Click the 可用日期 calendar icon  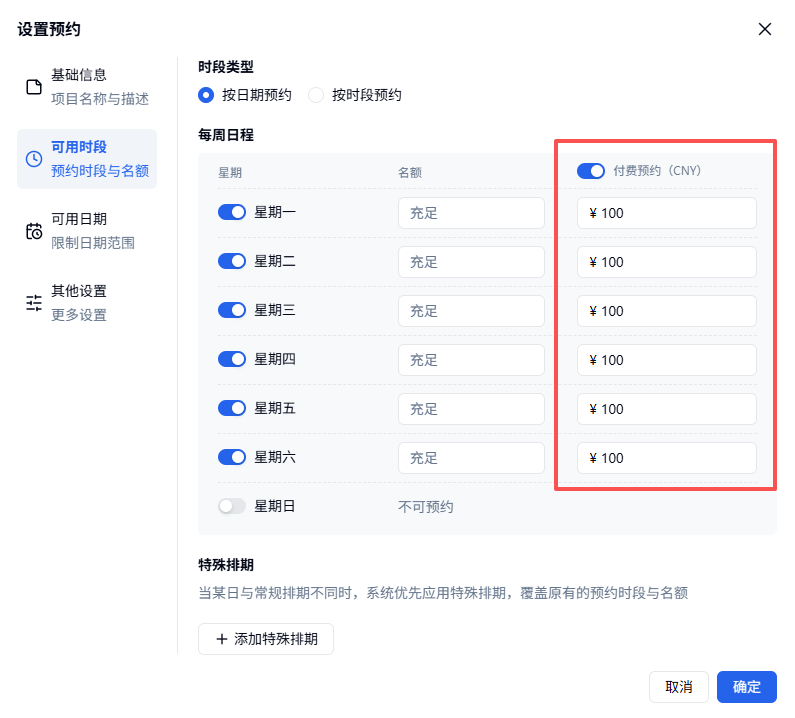[34, 231]
